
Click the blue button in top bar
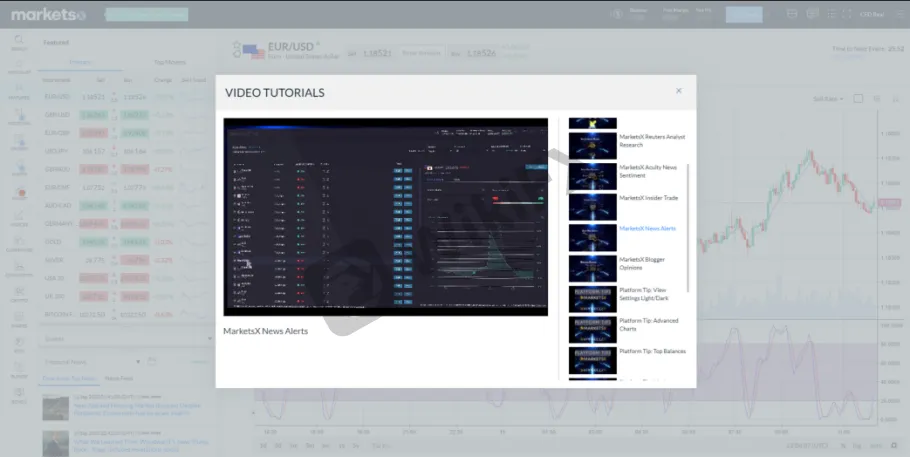click(x=743, y=15)
